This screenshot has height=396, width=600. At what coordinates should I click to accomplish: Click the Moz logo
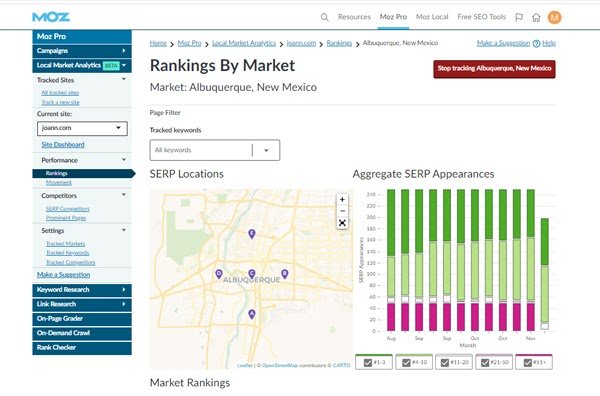(x=51, y=17)
